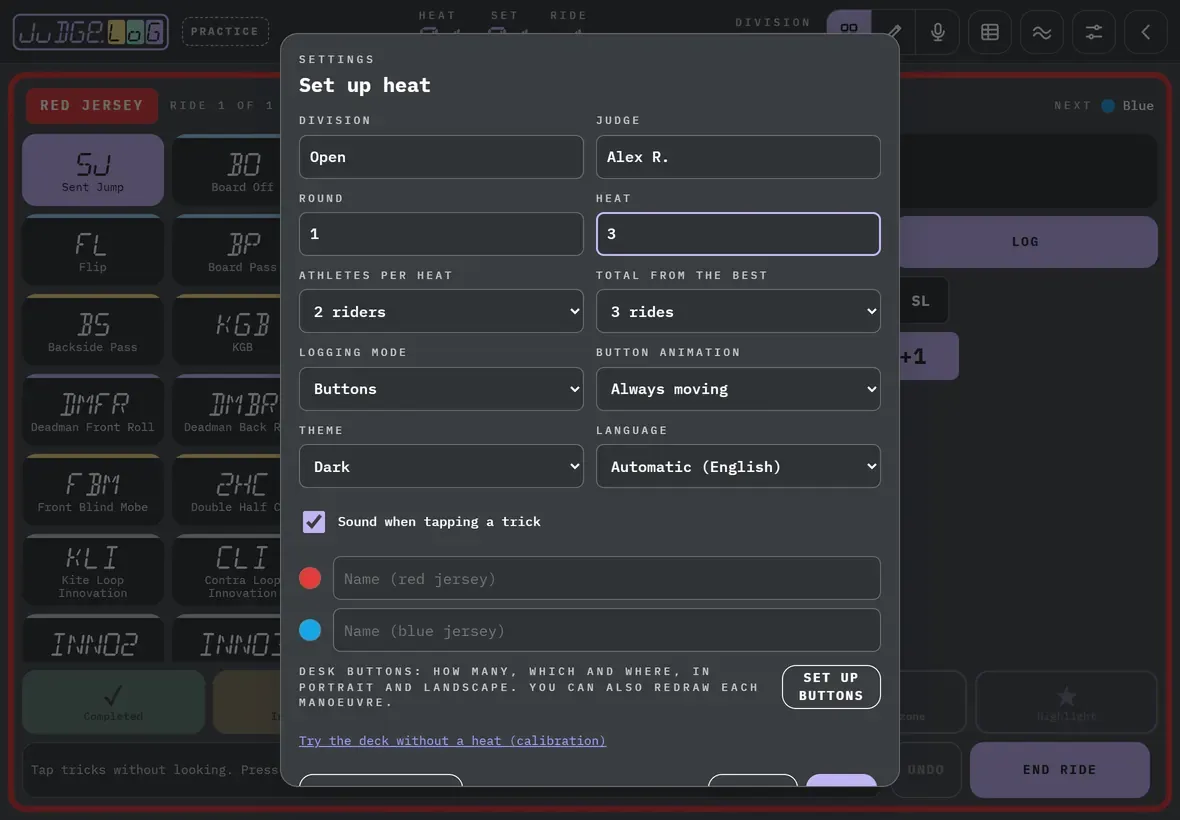Click the Set Up Buttons button
Screen dimensions: 1180x820
[831, 687]
